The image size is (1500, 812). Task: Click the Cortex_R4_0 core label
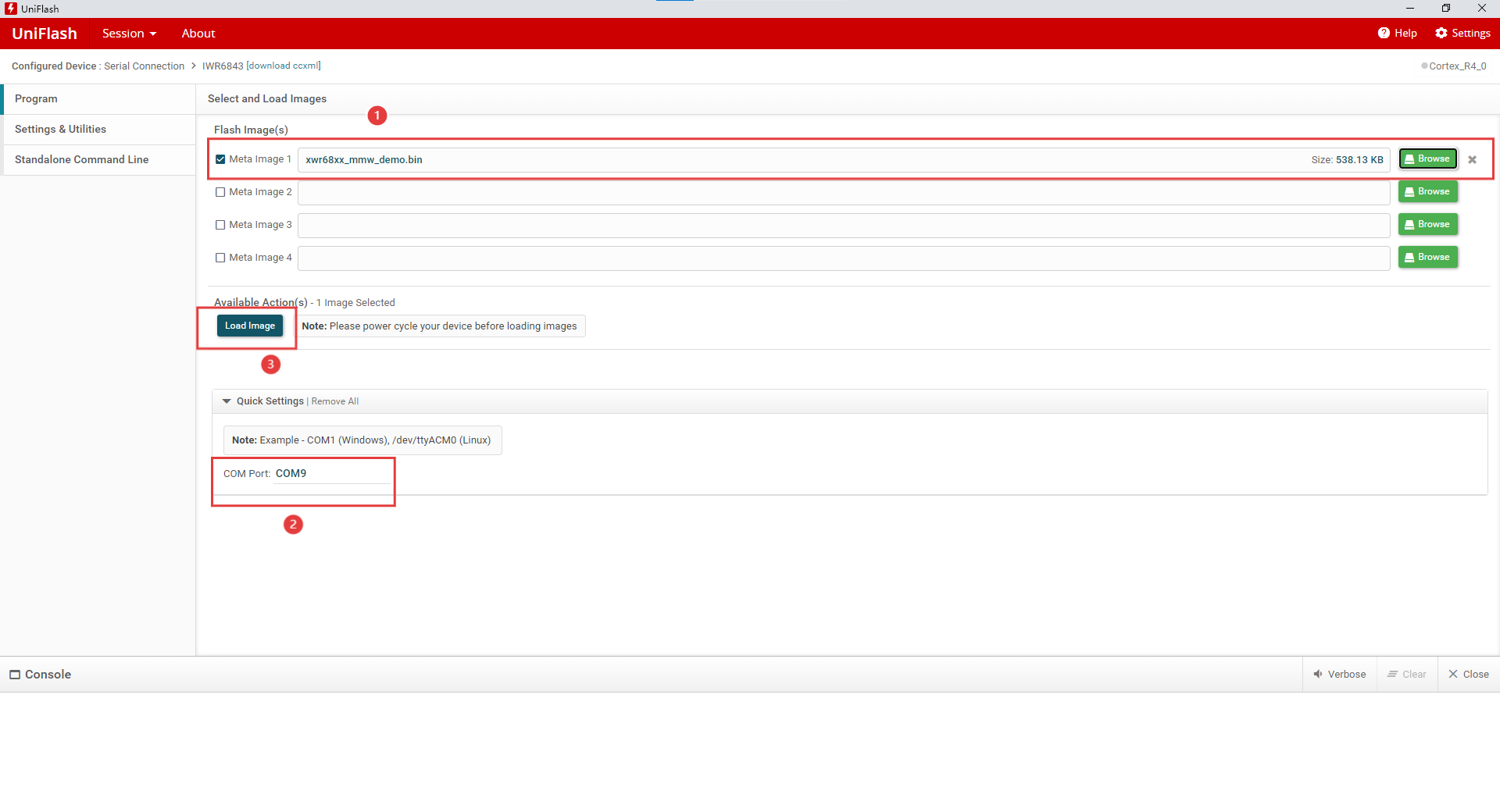[x=1458, y=66]
